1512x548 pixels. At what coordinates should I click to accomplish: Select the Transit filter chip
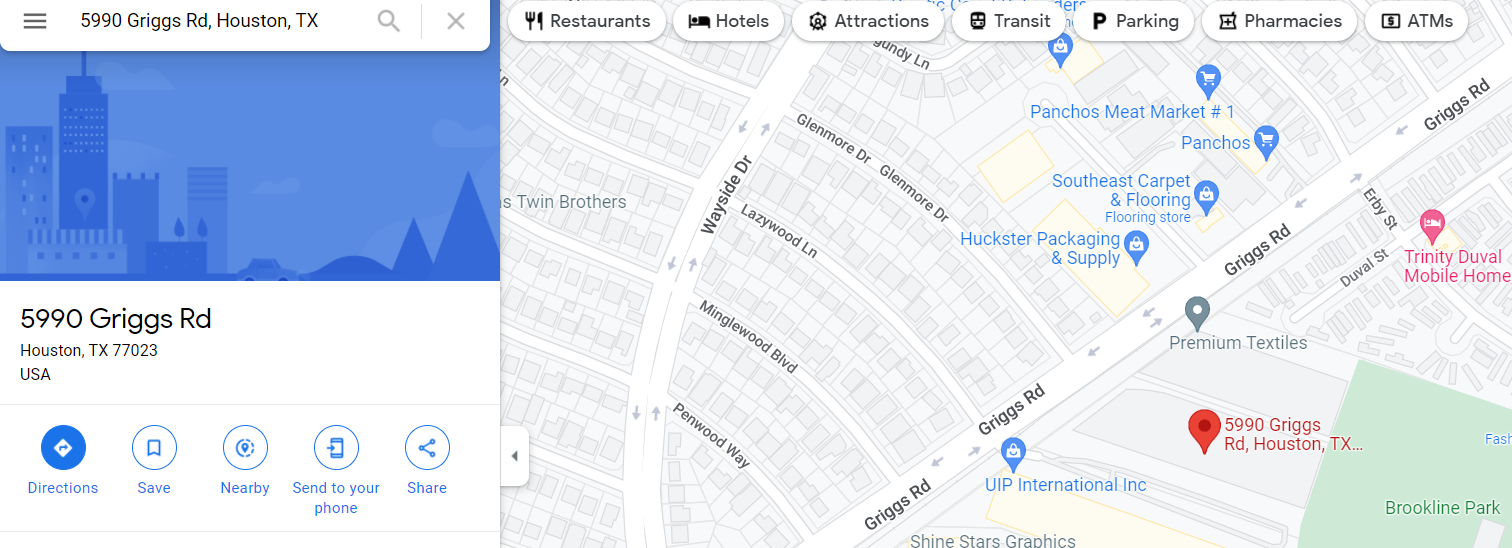1009,21
